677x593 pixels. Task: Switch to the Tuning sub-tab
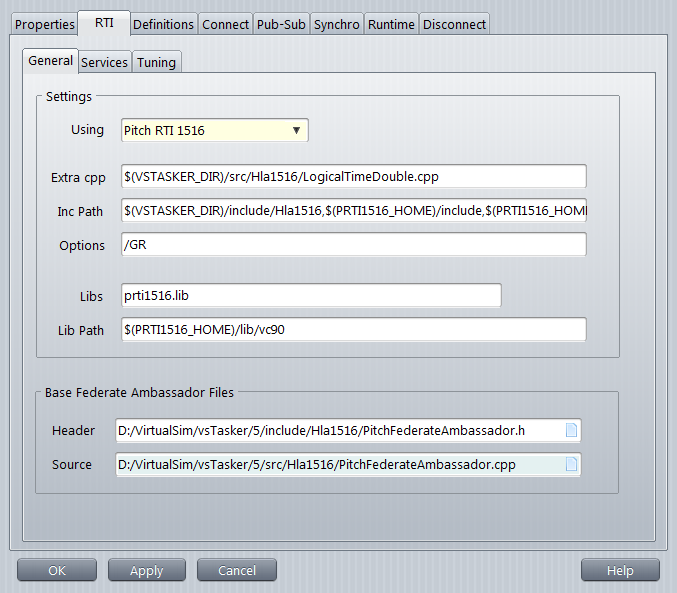[156, 62]
